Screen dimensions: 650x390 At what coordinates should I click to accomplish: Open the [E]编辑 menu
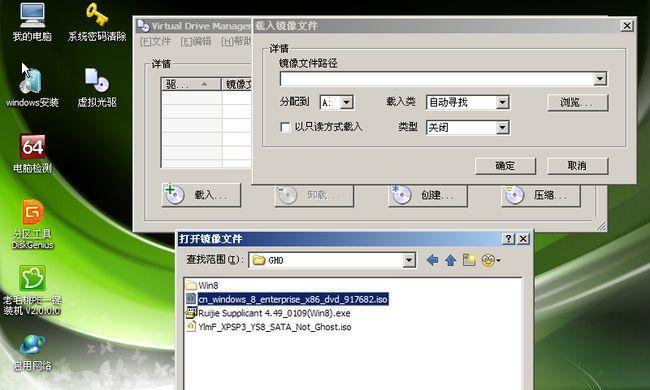196,41
